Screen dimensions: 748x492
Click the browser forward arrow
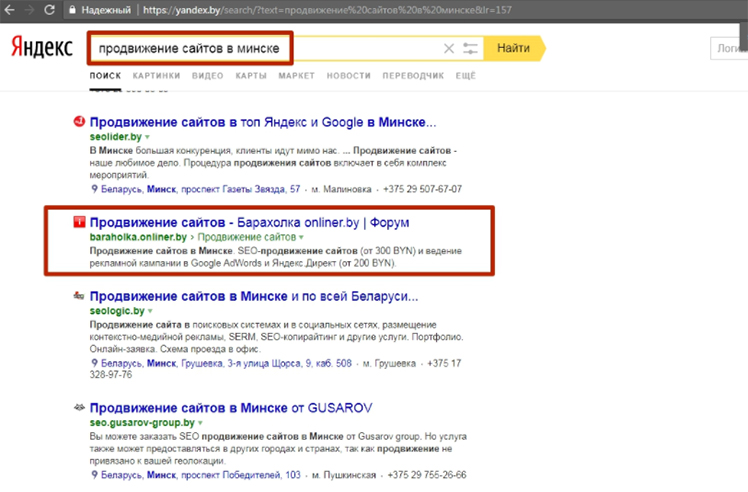[x=30, y=10]
